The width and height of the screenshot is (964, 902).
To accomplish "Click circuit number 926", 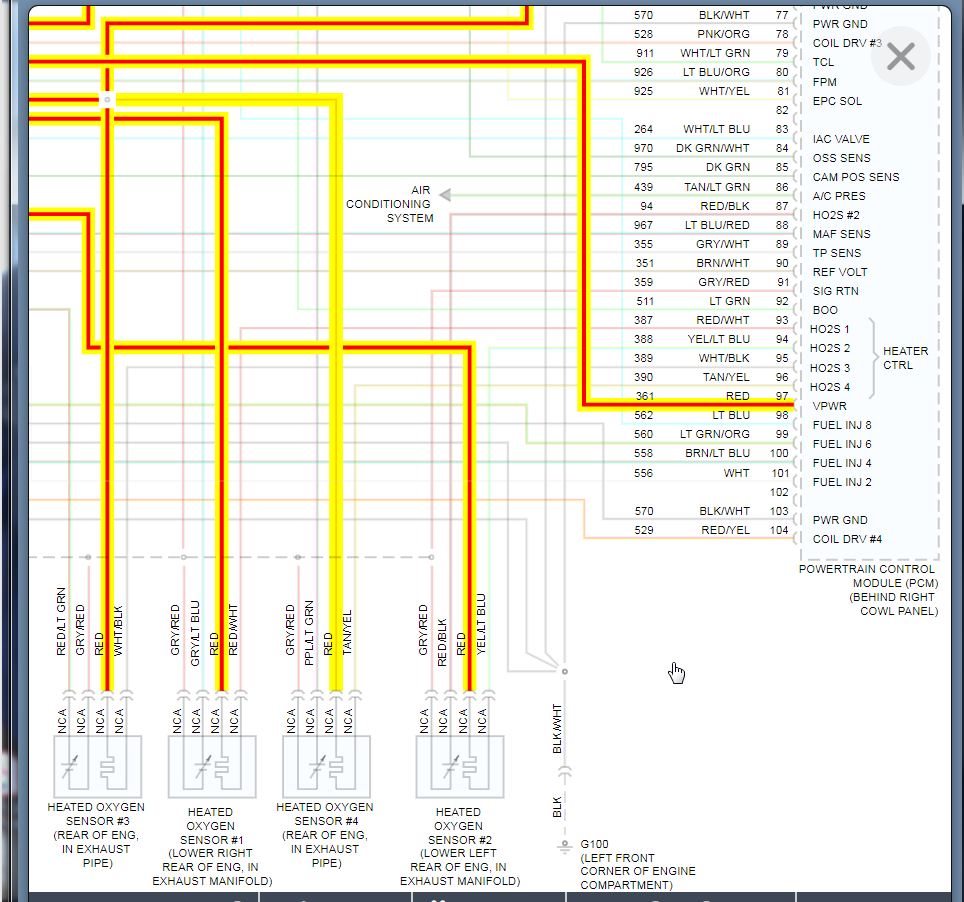I will [x=643, y=72].
